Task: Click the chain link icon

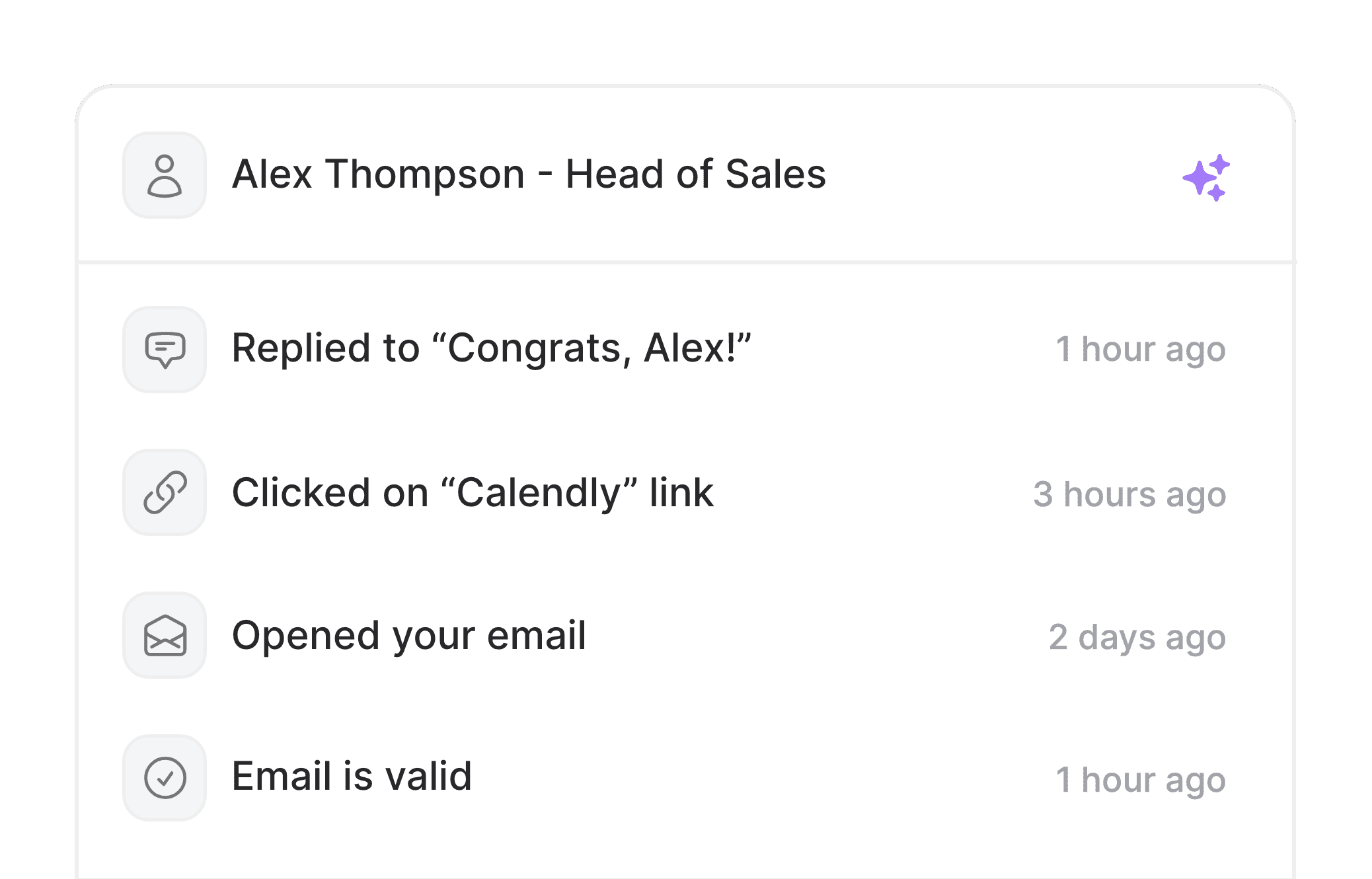Action: tap(165, 492)
